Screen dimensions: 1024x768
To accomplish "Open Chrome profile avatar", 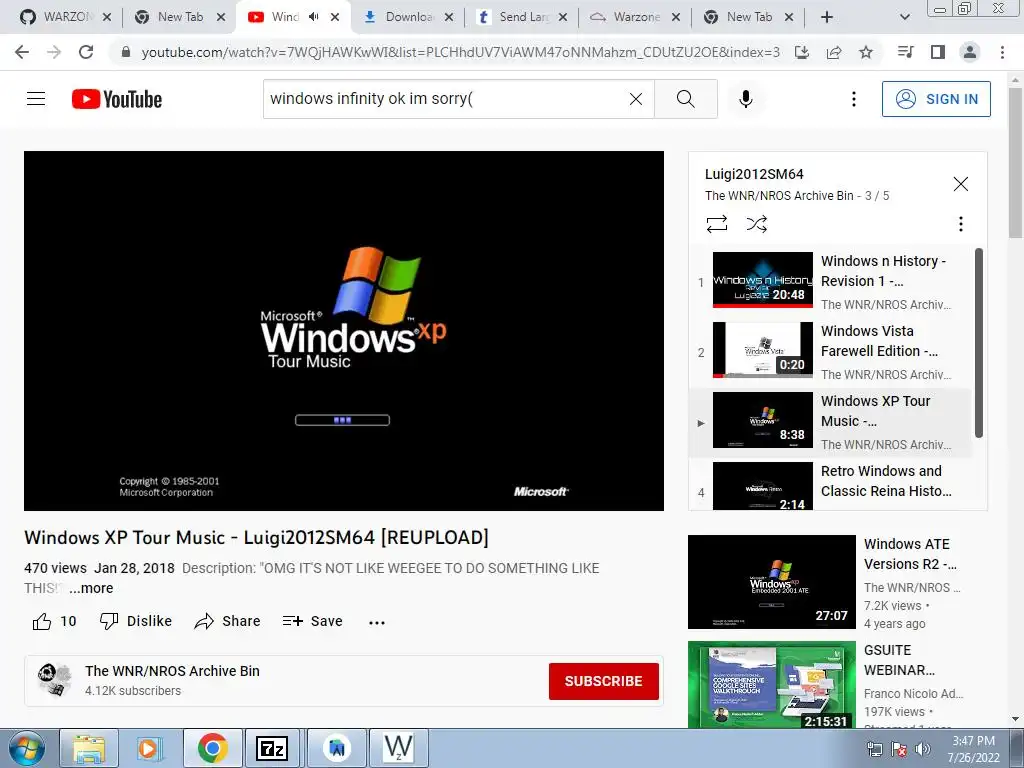I will click(970, 52).
